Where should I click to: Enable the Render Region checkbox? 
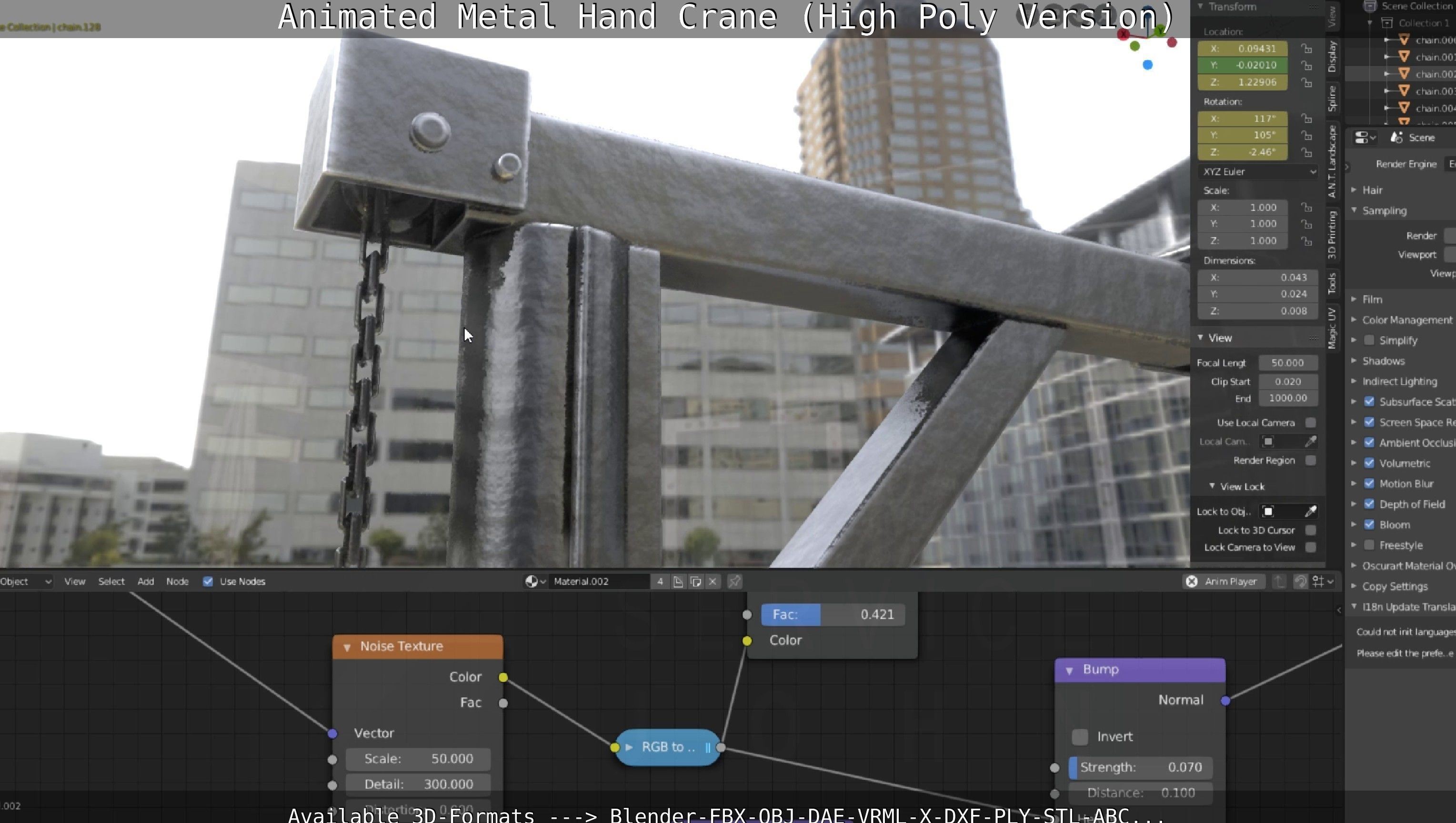coord(1311,461)
